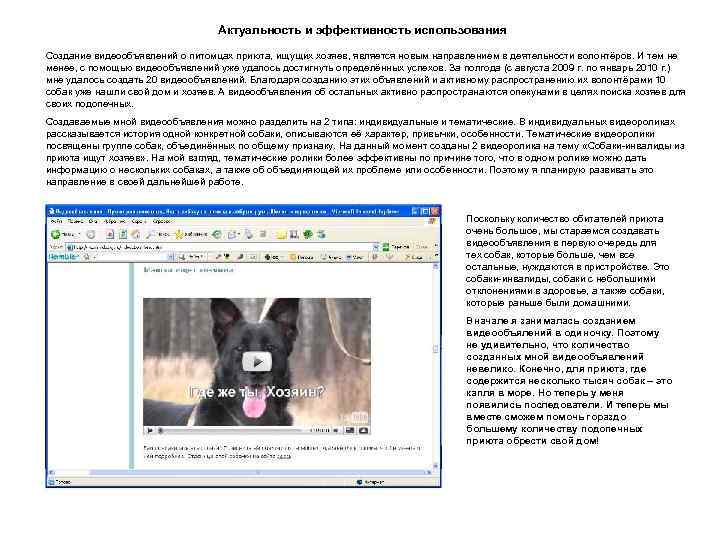The width and height of the screenshot is (720, 540).
Task: Click the History icon in toolbar
Action: point(217,234)
